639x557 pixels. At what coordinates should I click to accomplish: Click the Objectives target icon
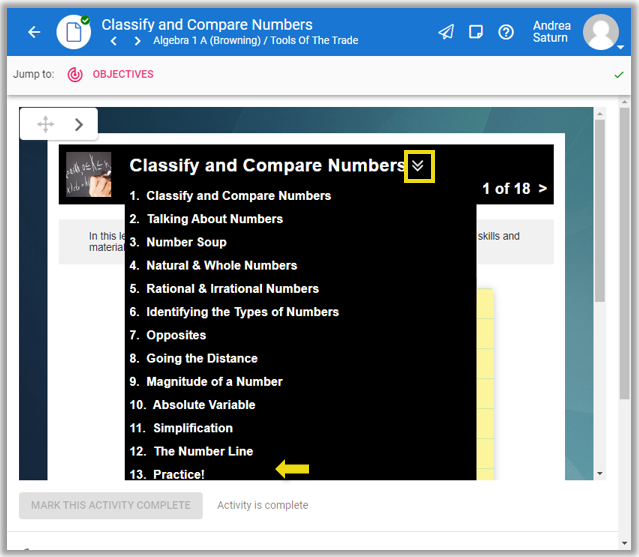(75, 74)
